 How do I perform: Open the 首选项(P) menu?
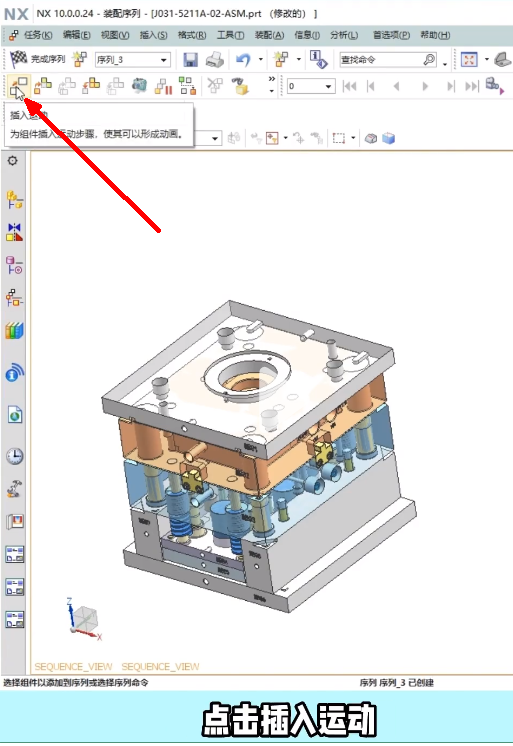[391, 35]
